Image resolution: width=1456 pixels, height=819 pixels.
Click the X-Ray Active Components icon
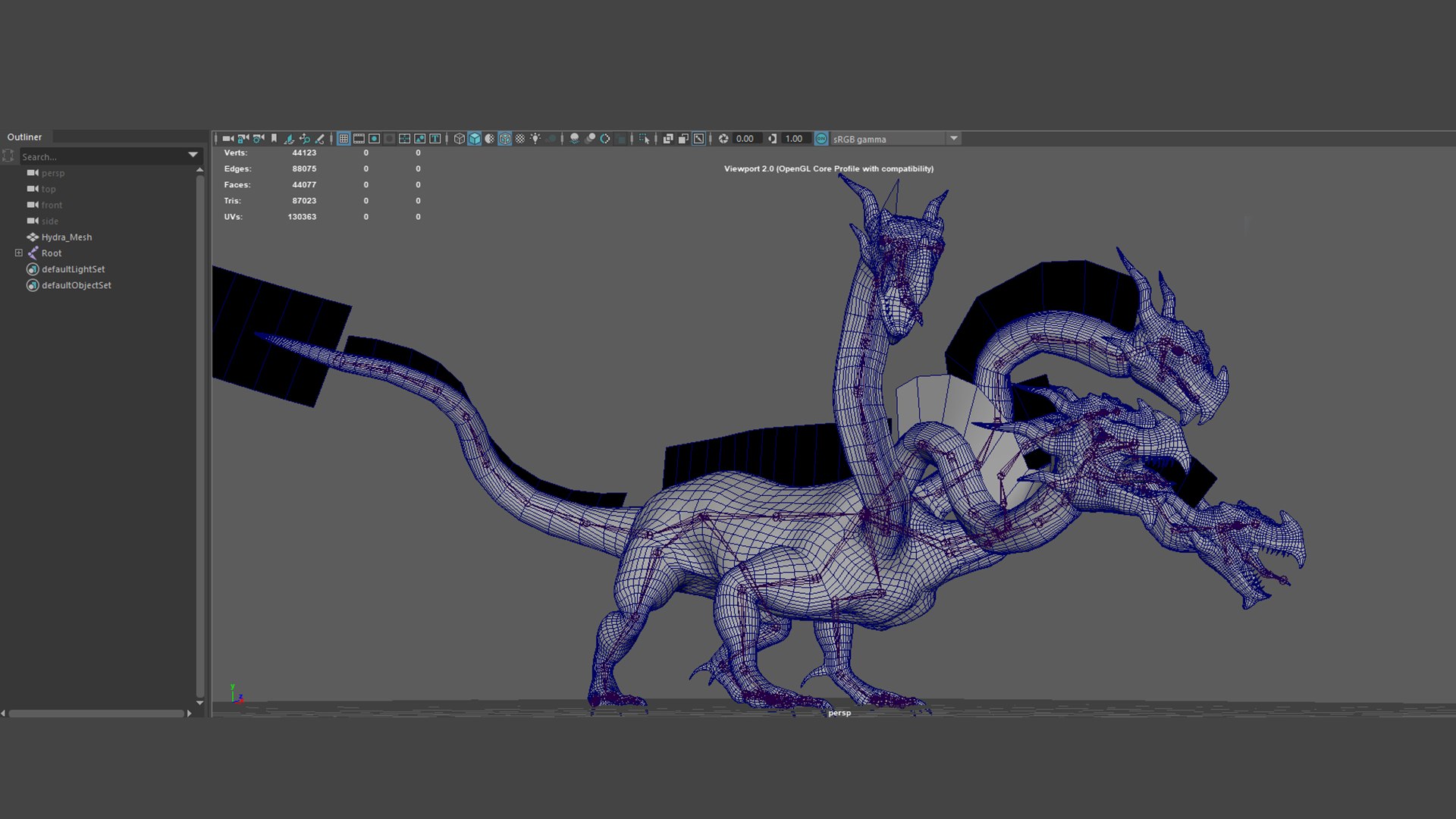(683, 139)
